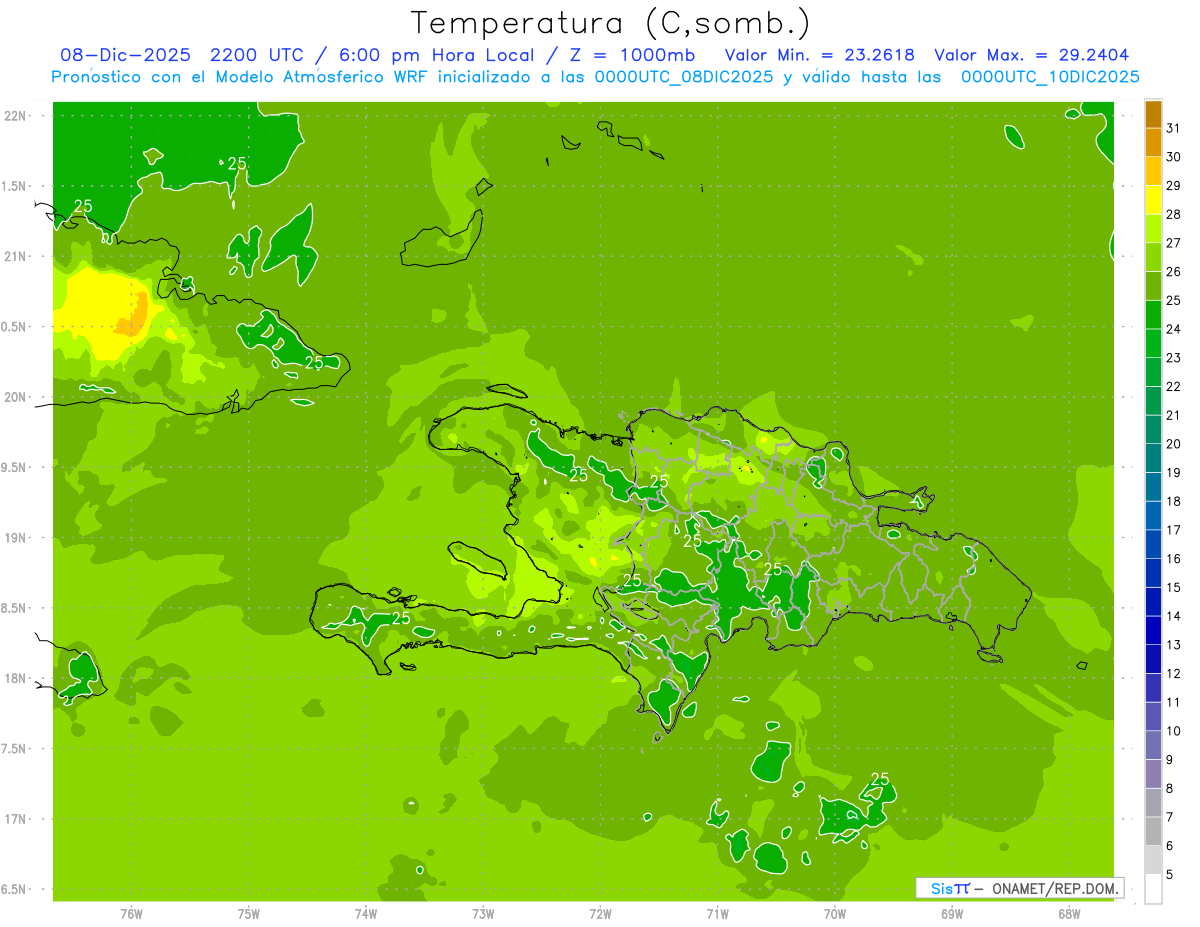The width and height of the screenshot is (1200, 927).
Task: Click the '25' contour label near 70W 17N
Action: click(x=880, y=779)
